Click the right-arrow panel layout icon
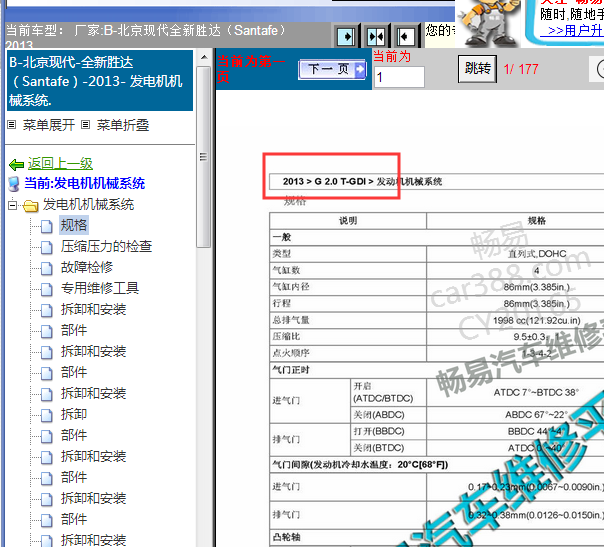Screen dimensions: 604x547 click(346, 37)
